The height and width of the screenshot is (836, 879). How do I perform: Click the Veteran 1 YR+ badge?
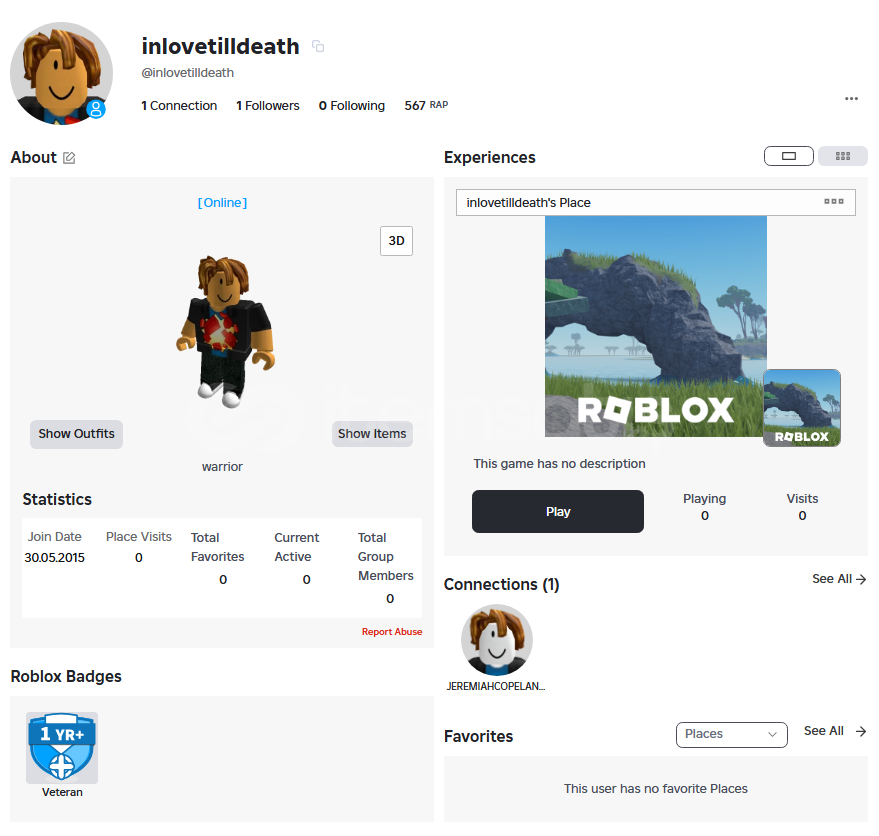point(62,747)
